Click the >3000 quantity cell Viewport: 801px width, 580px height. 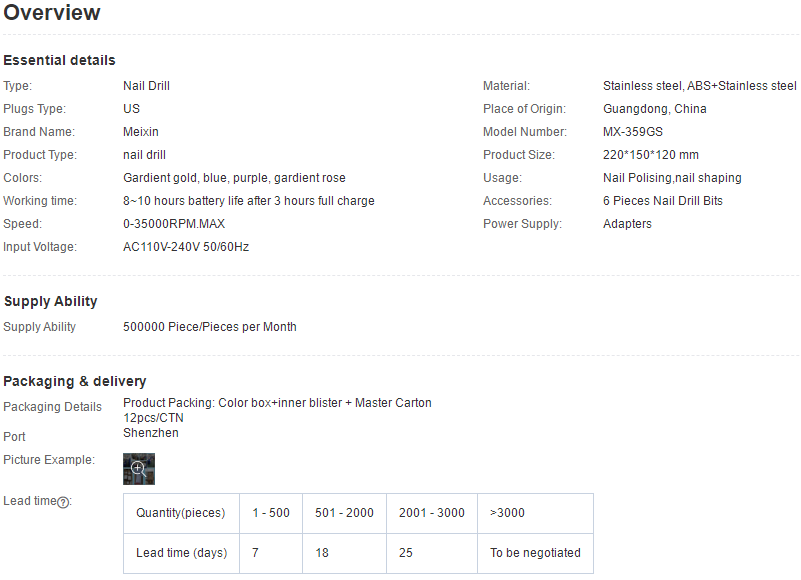(535, 513)
